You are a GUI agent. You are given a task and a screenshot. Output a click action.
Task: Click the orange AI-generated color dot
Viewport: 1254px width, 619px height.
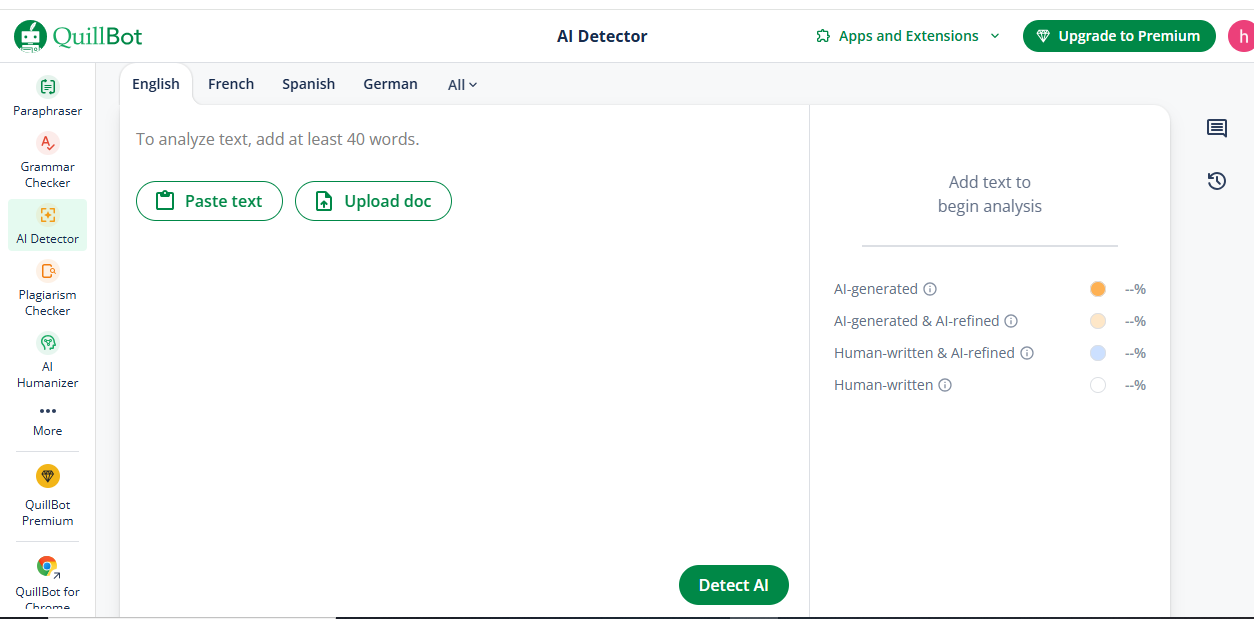(x=1098, y=289)
